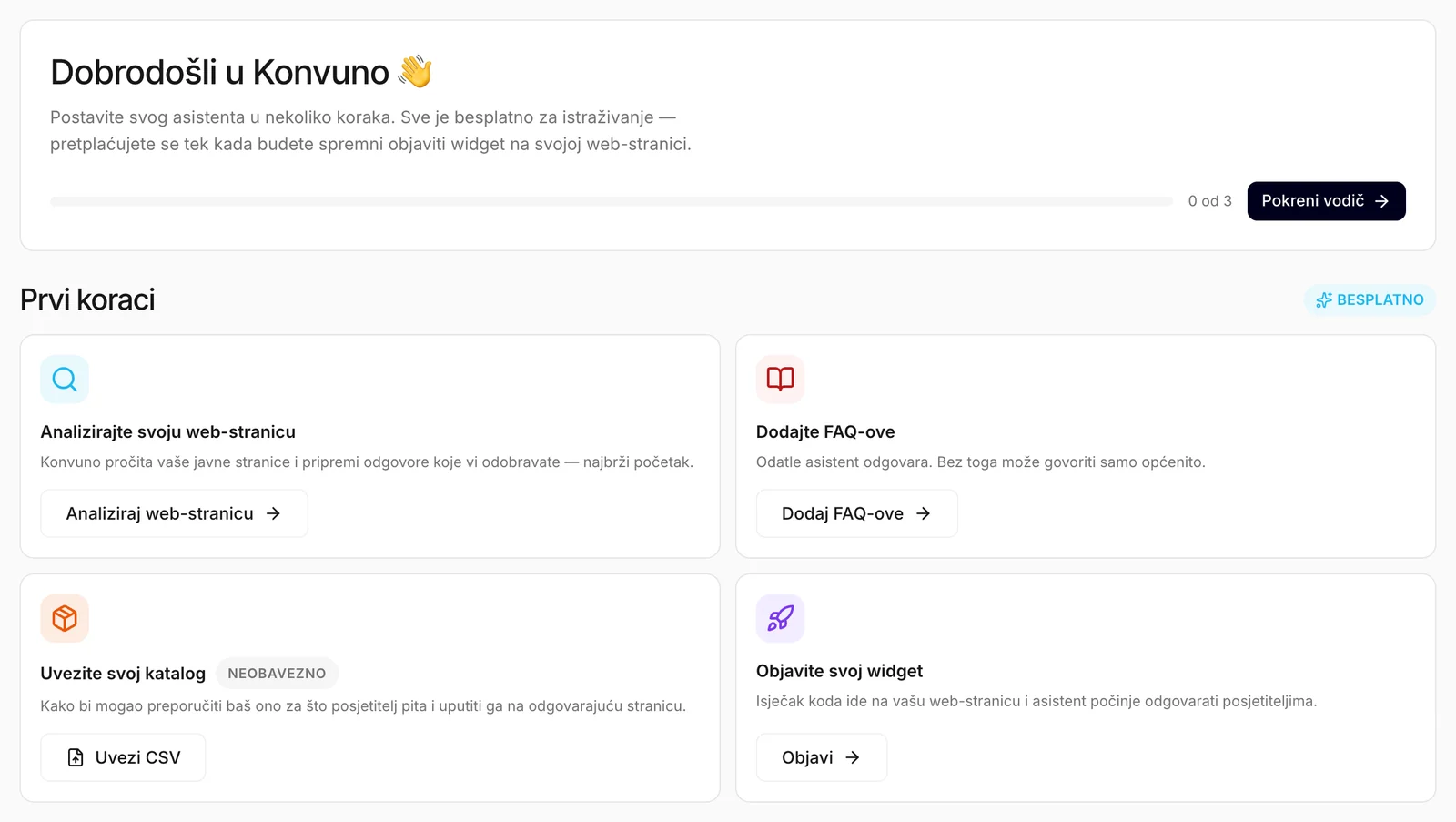Click the description starting 'Konvuno pročita vaše javne'
This screenshot has height=822, width=1456.
(x=367, y=462)
